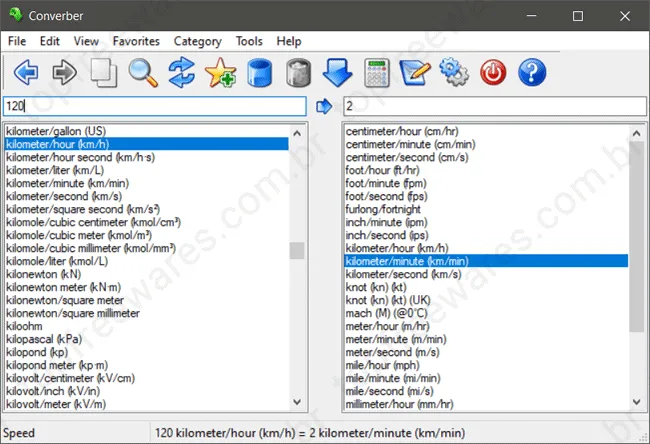Click the notepad with pencil icon
The width and height of the screenshot is (650, 444).
[415, 73]
